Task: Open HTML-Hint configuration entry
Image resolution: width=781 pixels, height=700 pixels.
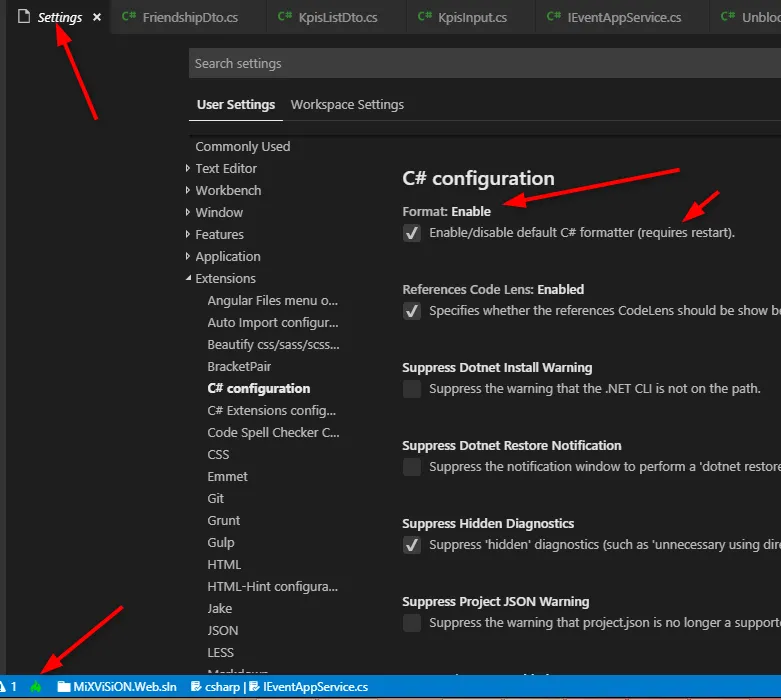Action: (x=272, y=586)
